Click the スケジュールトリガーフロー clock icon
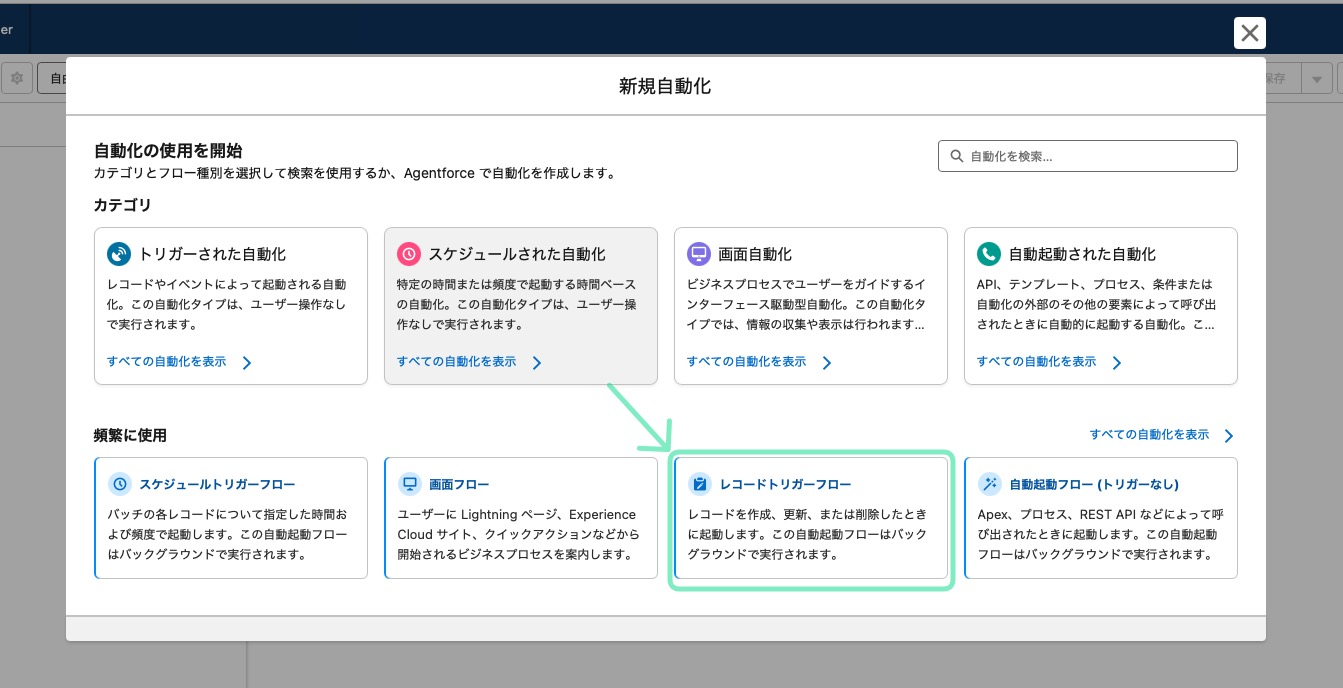The height and width of the screenshot is (688, 1343). point(120,484)
